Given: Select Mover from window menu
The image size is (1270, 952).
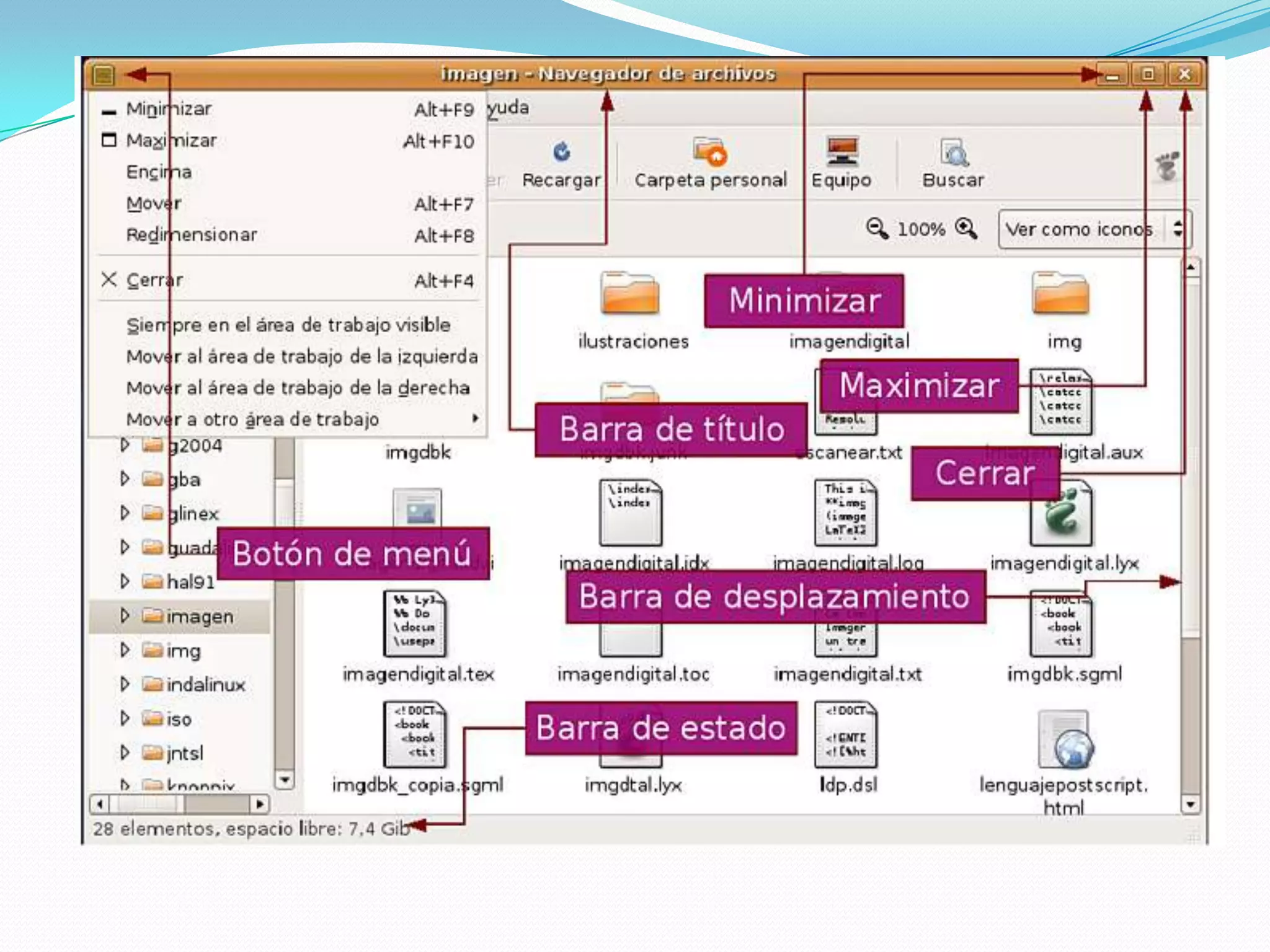Looking at the screenshot, I should [x=154, y=203].
